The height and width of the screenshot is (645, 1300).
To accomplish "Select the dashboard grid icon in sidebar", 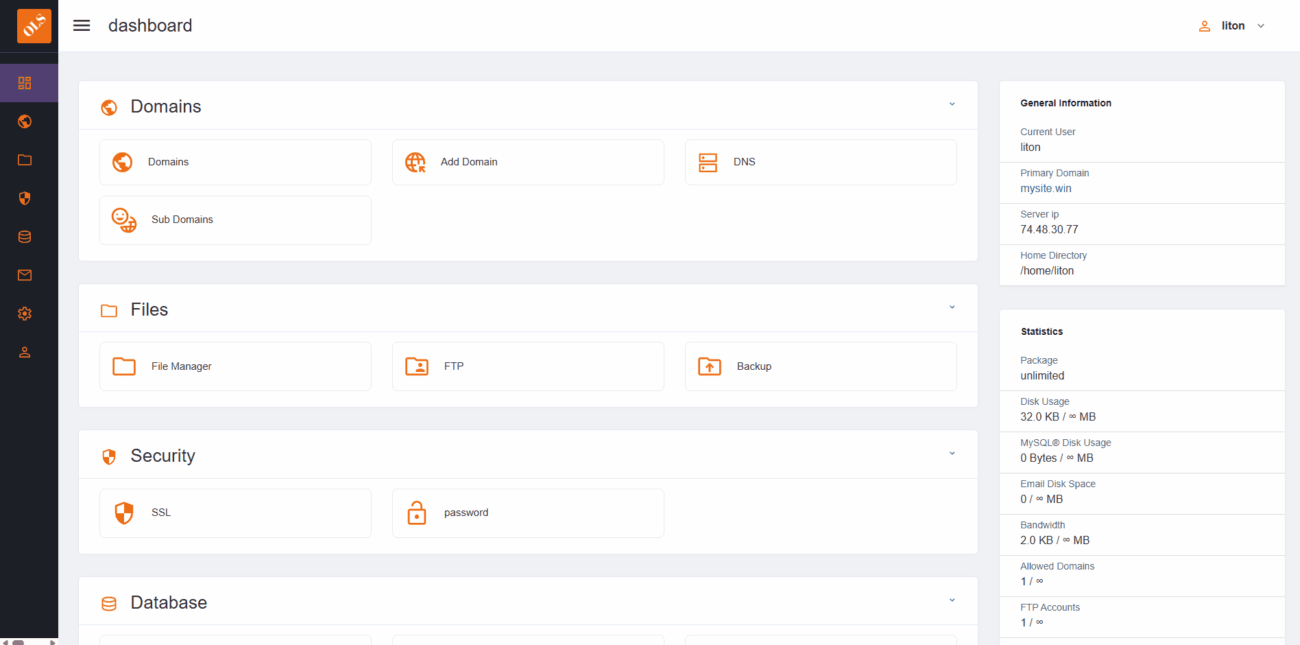I will click(24, 83).
